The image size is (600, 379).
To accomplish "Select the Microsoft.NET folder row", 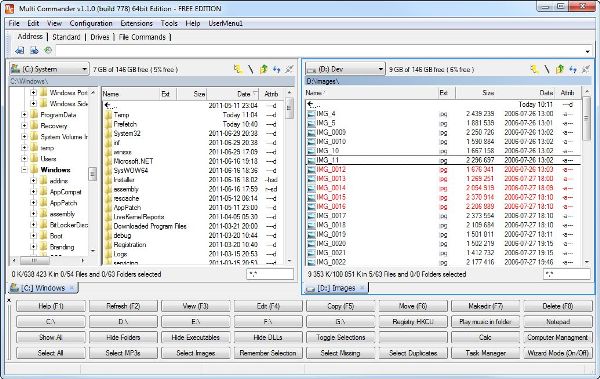I will [x=193, y=161].
